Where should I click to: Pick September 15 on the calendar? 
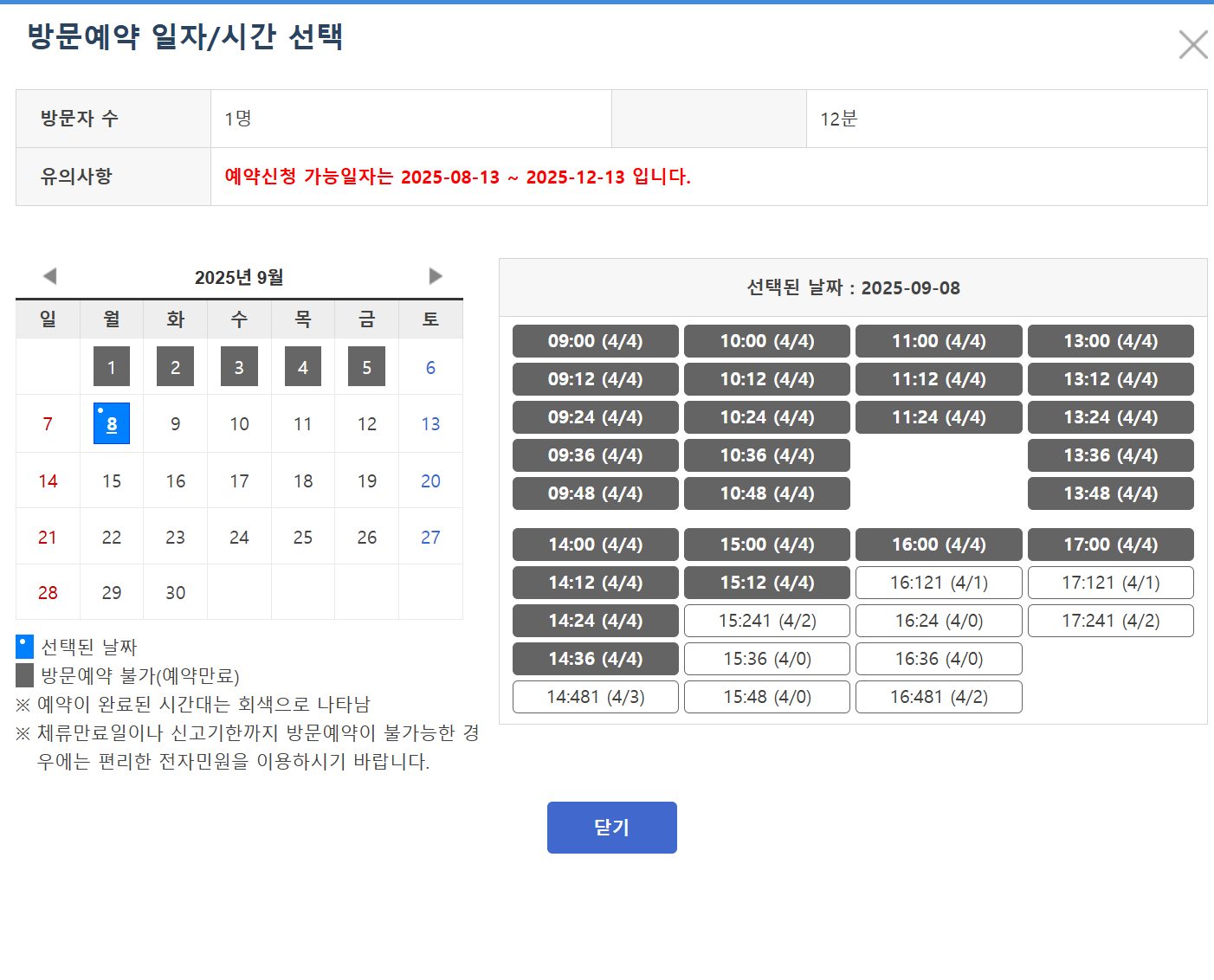112,481
